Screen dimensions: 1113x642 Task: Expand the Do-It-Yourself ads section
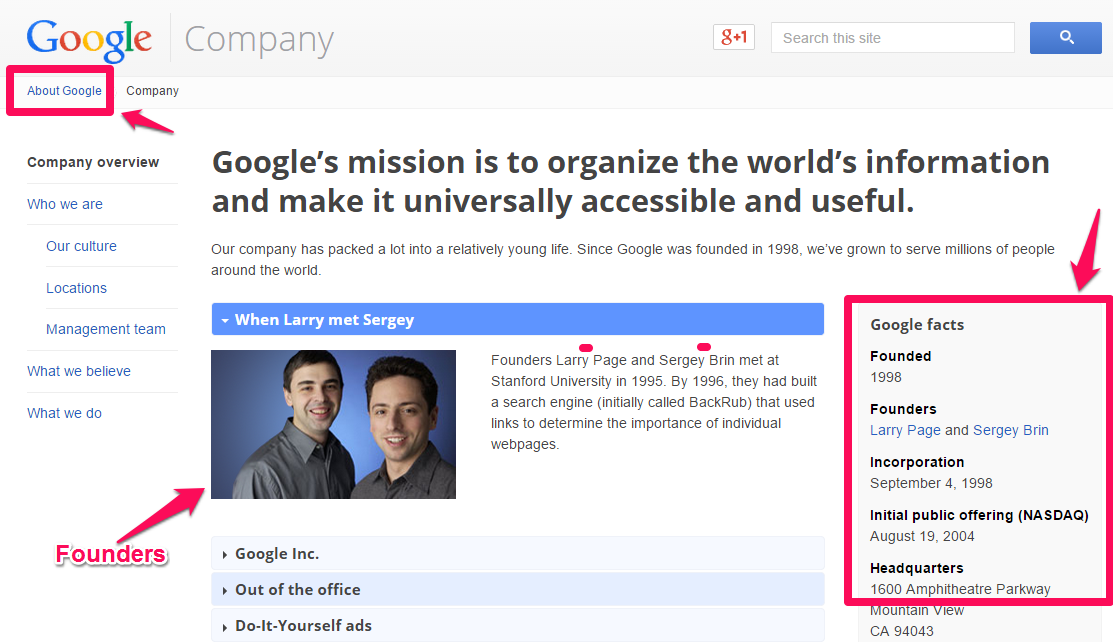click(x=303, y=626)
